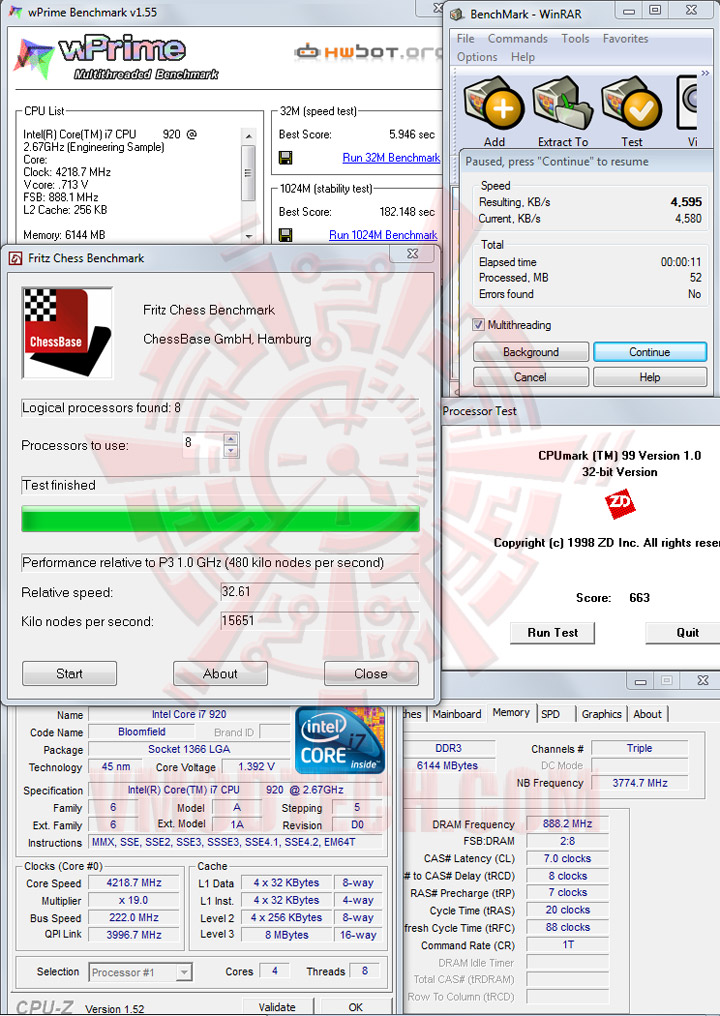Click the Multiplier value x 19.0

click(134, 900)
